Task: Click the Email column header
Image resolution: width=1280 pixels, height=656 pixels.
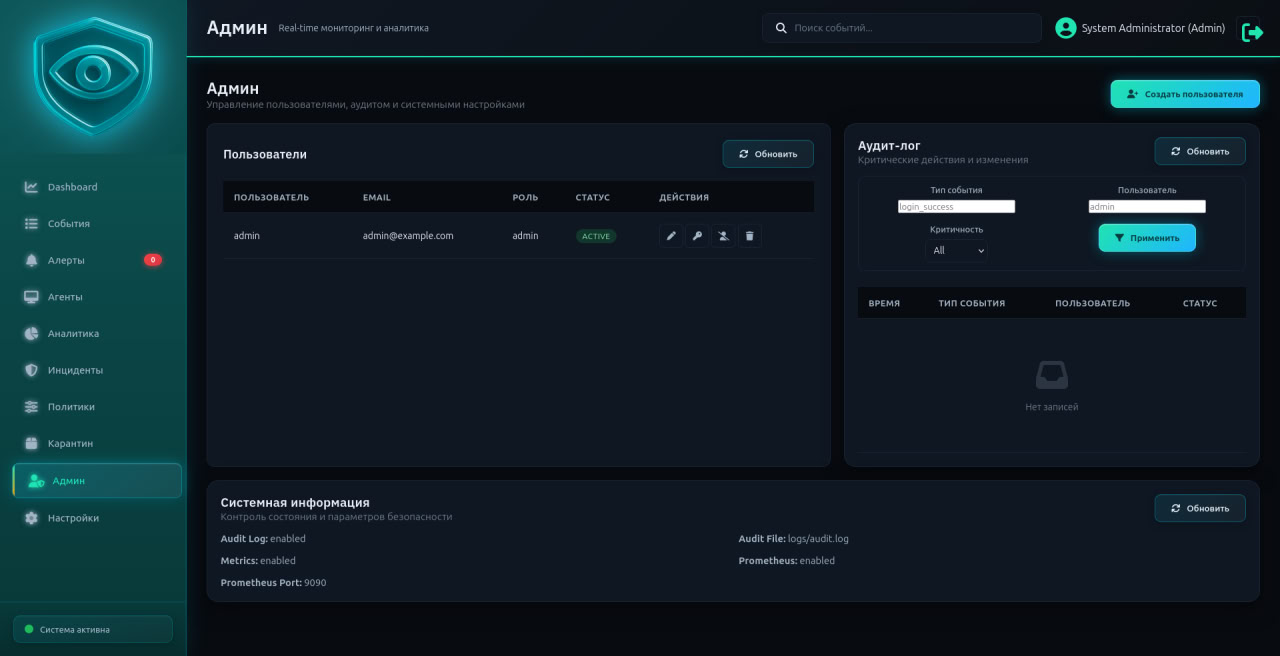Action: coord(377,197)
